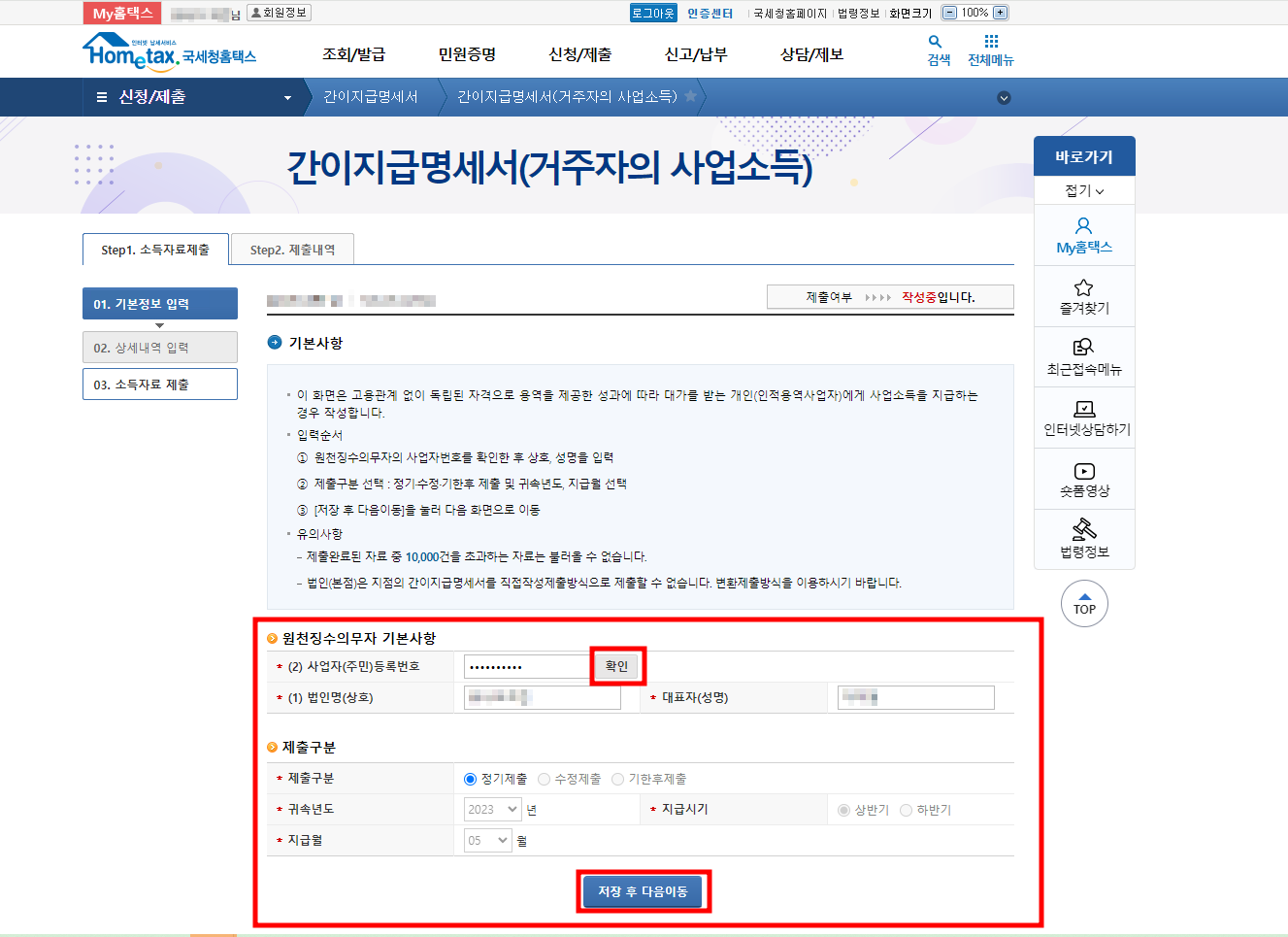The width and height of the screenshot is (1288, 937).
Task: Open 최근접속메뉴 icon in sidebar
Action: (x=1084, y=348)
